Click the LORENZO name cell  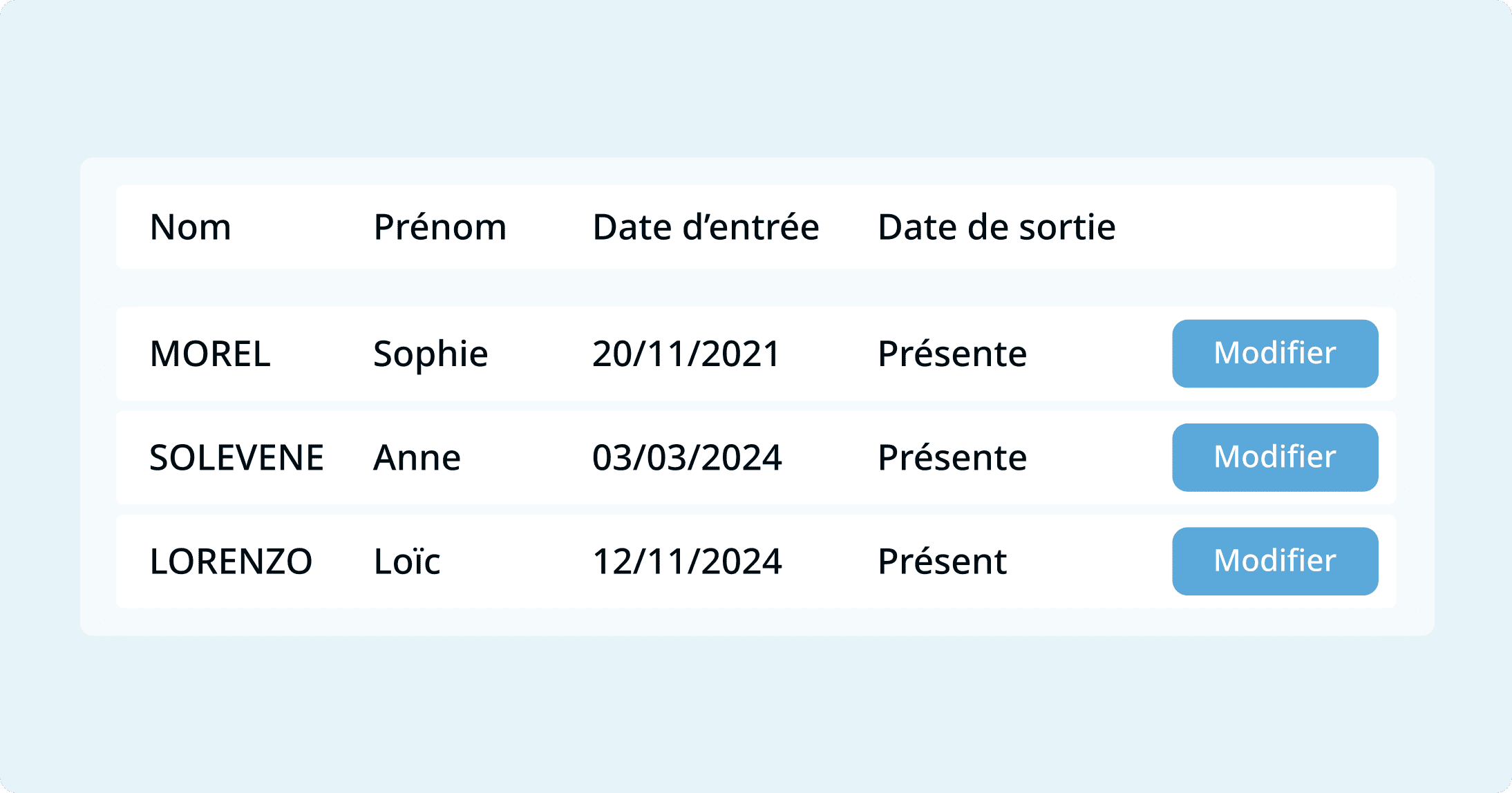[x=231, y=561]
